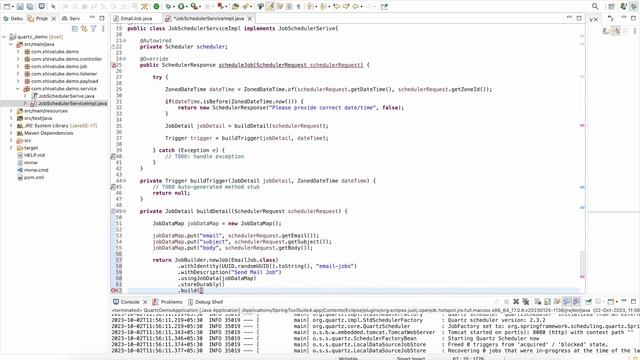Image resolution: width=640 pixels, height=360 pixels.
Task: Click the editor vertical scrollbar thumb
Action: pos(582,264)
